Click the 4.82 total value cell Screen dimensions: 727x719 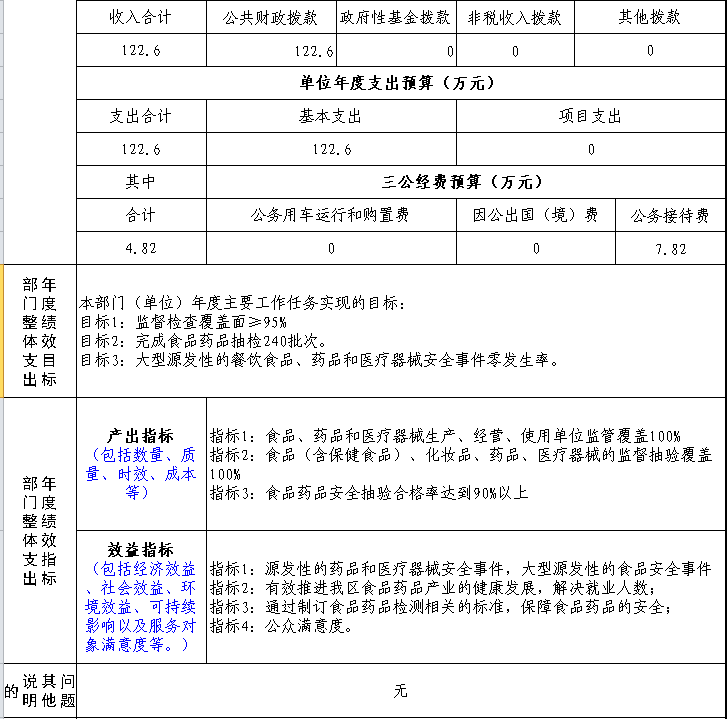141,248
